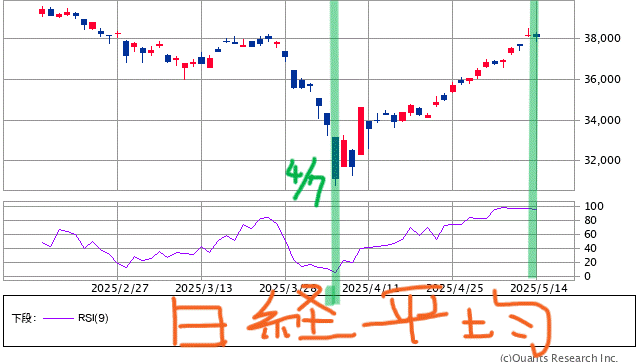Click the green highlight band at 5/14
638x362 pixels.
pyautogui.click(x=533, y=138)
